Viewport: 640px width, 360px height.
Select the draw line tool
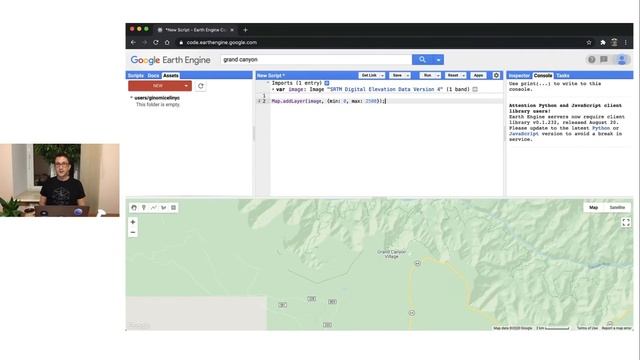(x=154, y=208)
